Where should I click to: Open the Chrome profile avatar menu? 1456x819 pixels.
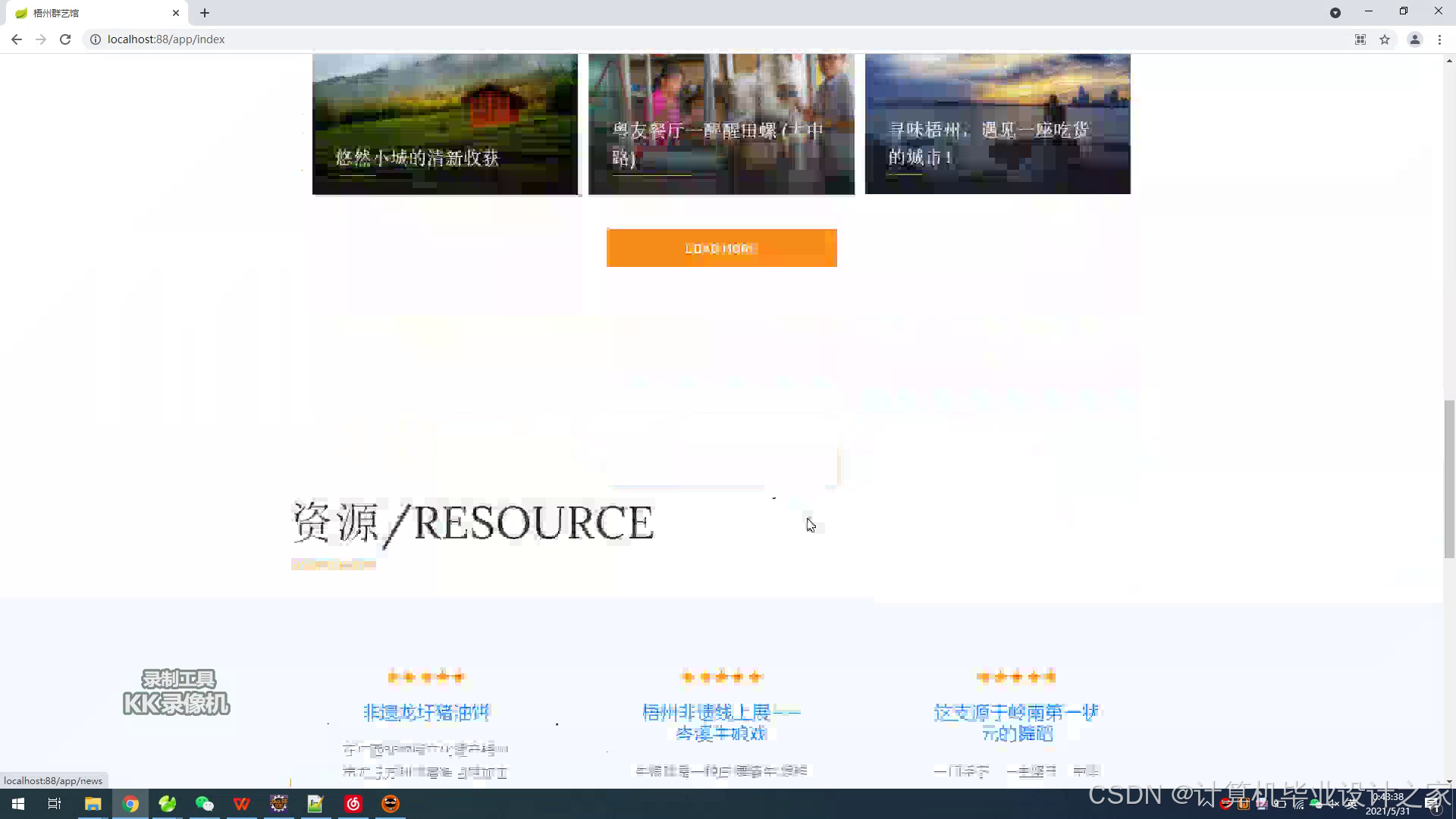(1414, 39)
